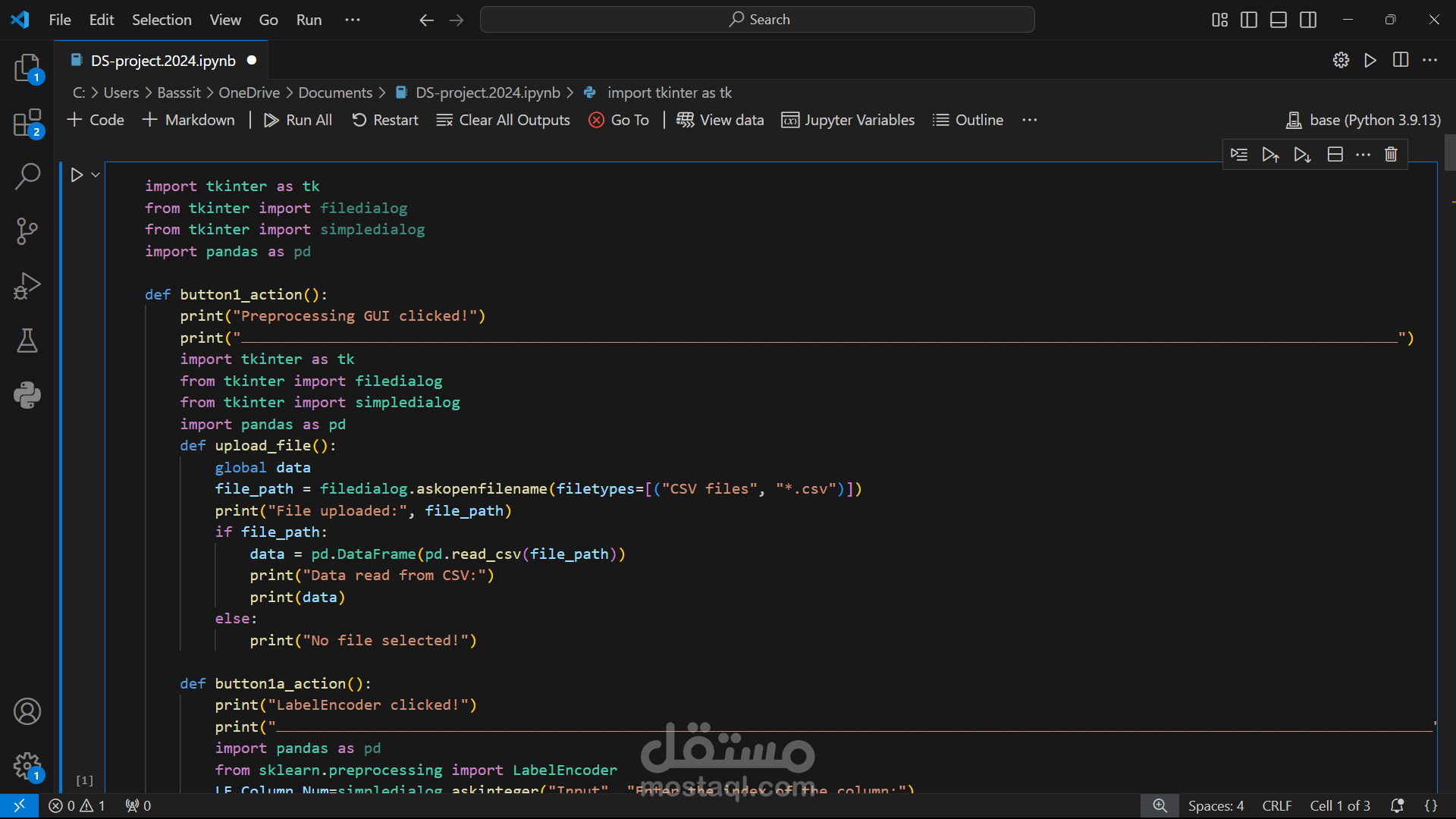1456x819 pixels.
Task: Show more menu bar items
Action: (353, 20)
